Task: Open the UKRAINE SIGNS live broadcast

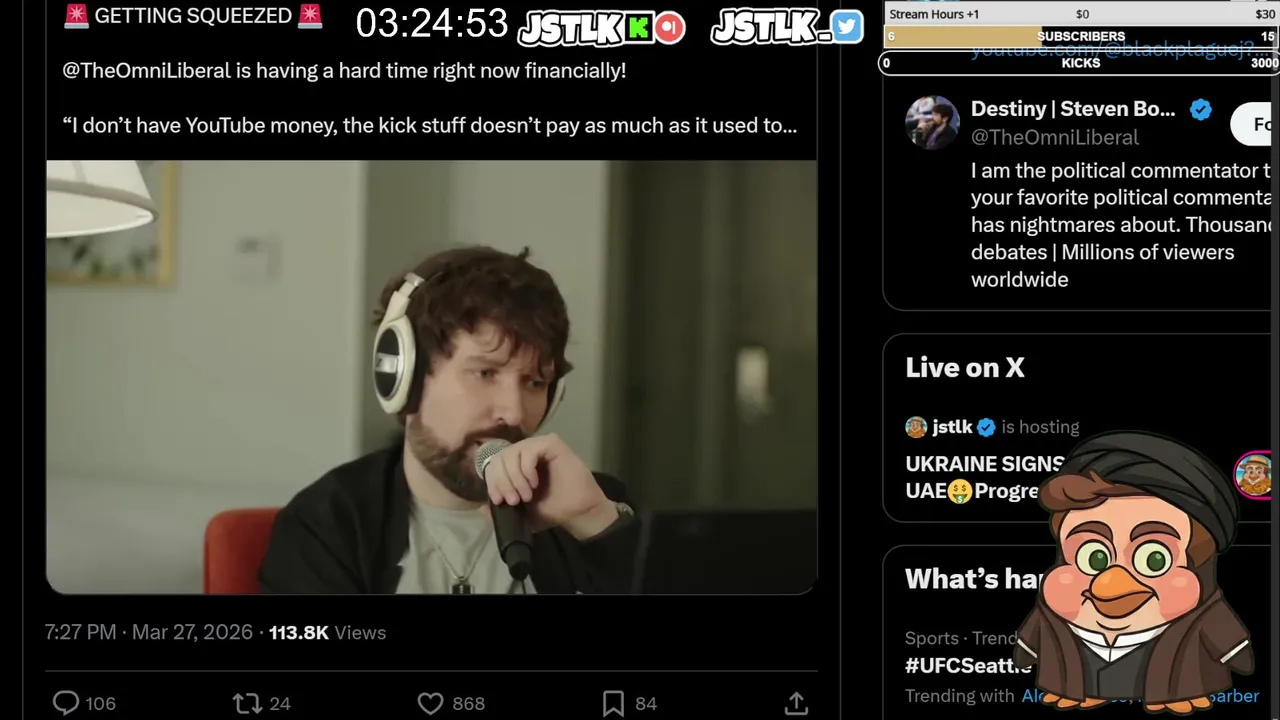Action: [x=984, y=477]
